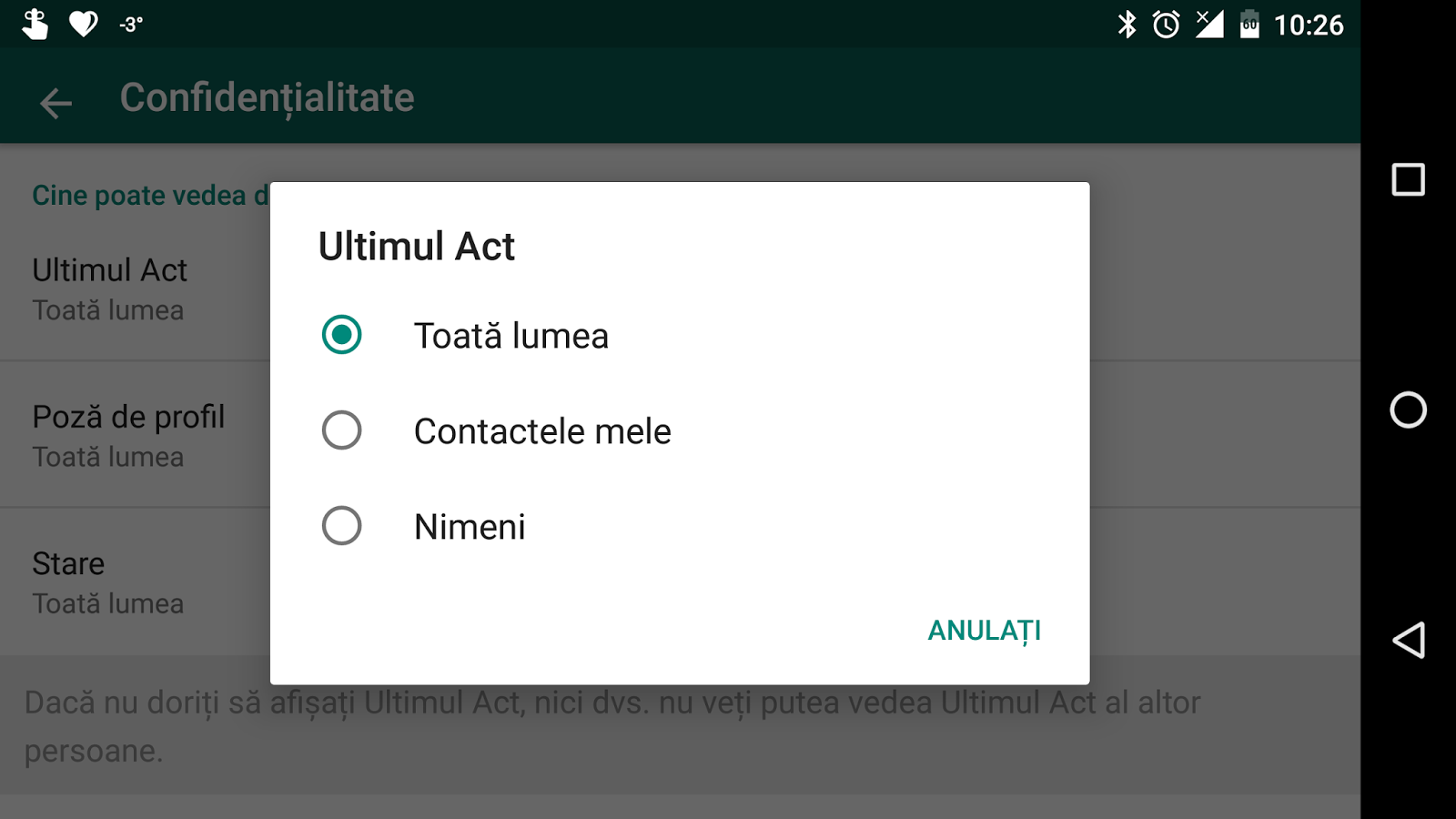Tap the Nimeni option label text
Image resolution: width=1456 pixels, height=819 pixels.
470,527
